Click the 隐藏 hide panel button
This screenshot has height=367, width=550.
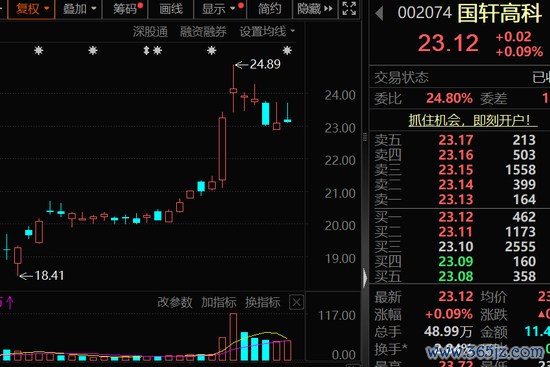pos(315,9)
